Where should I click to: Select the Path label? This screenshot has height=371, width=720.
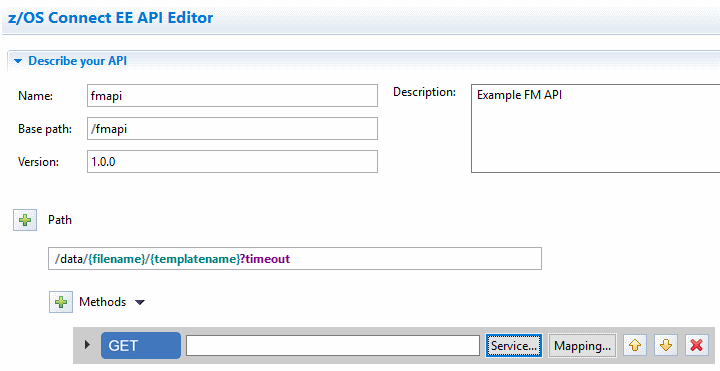point(60,220)
